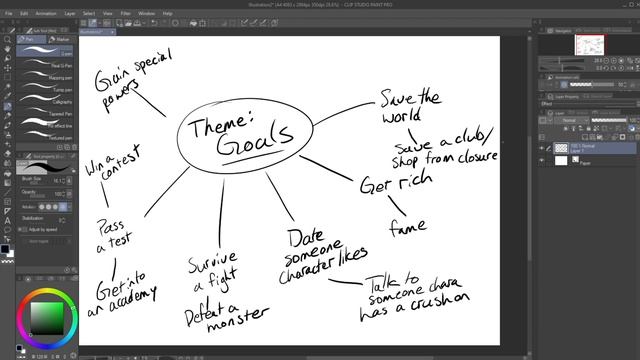This screenshot has height=360, width=640.
Task: Select the Move layer tool
Action: click(7, 68)
